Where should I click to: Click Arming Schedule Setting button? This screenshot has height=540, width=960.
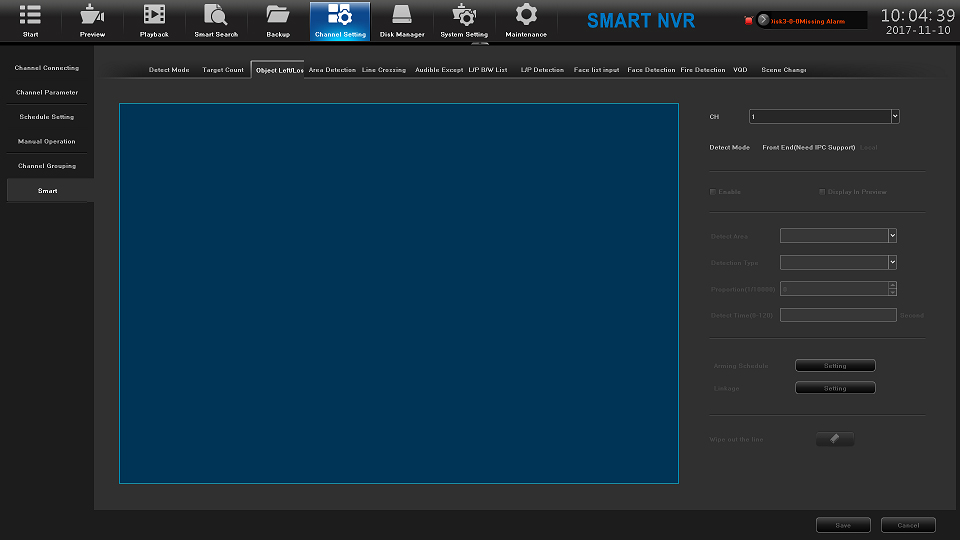click(x=835, y=366)
